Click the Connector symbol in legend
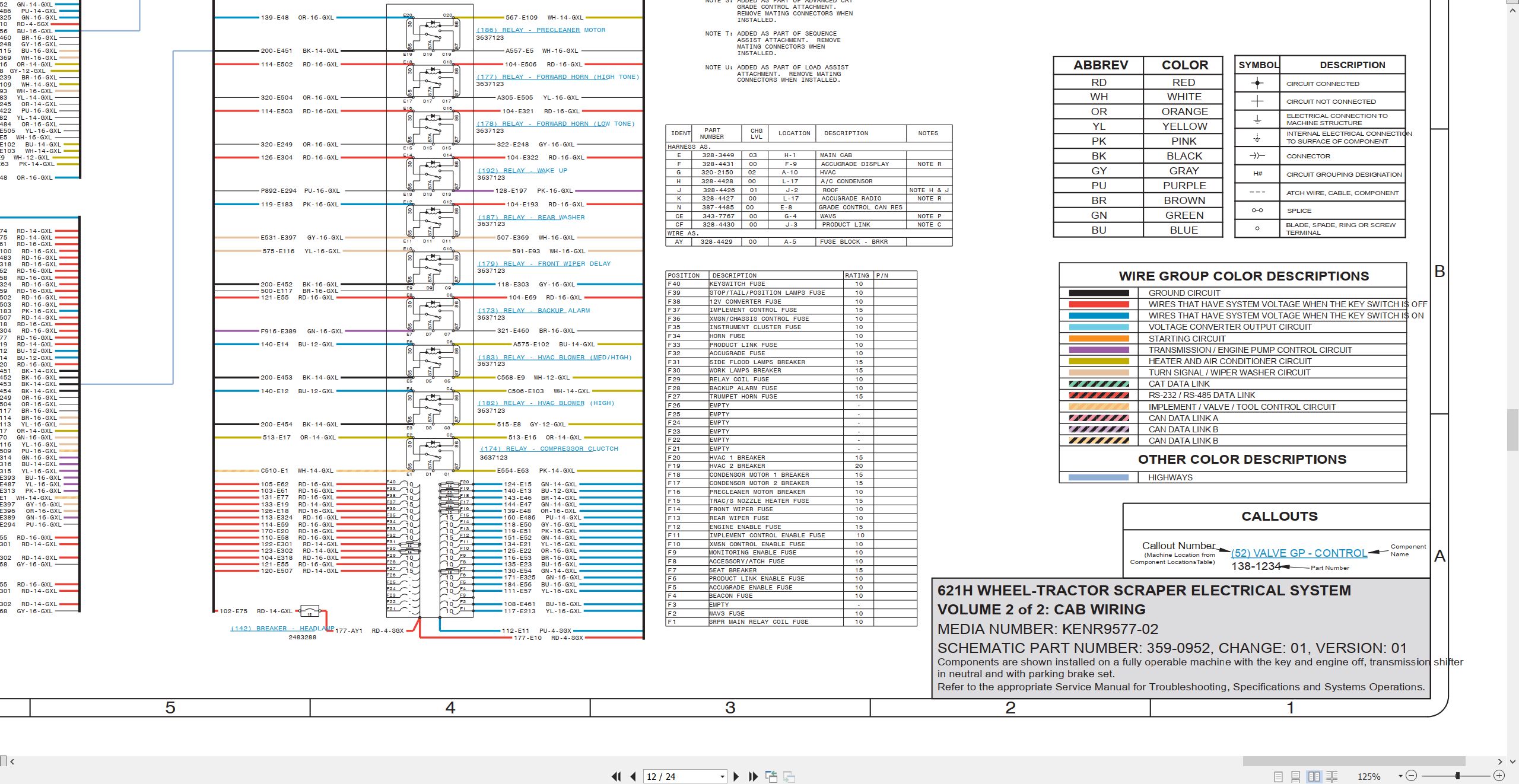1519x784 pixels. 1257,156
